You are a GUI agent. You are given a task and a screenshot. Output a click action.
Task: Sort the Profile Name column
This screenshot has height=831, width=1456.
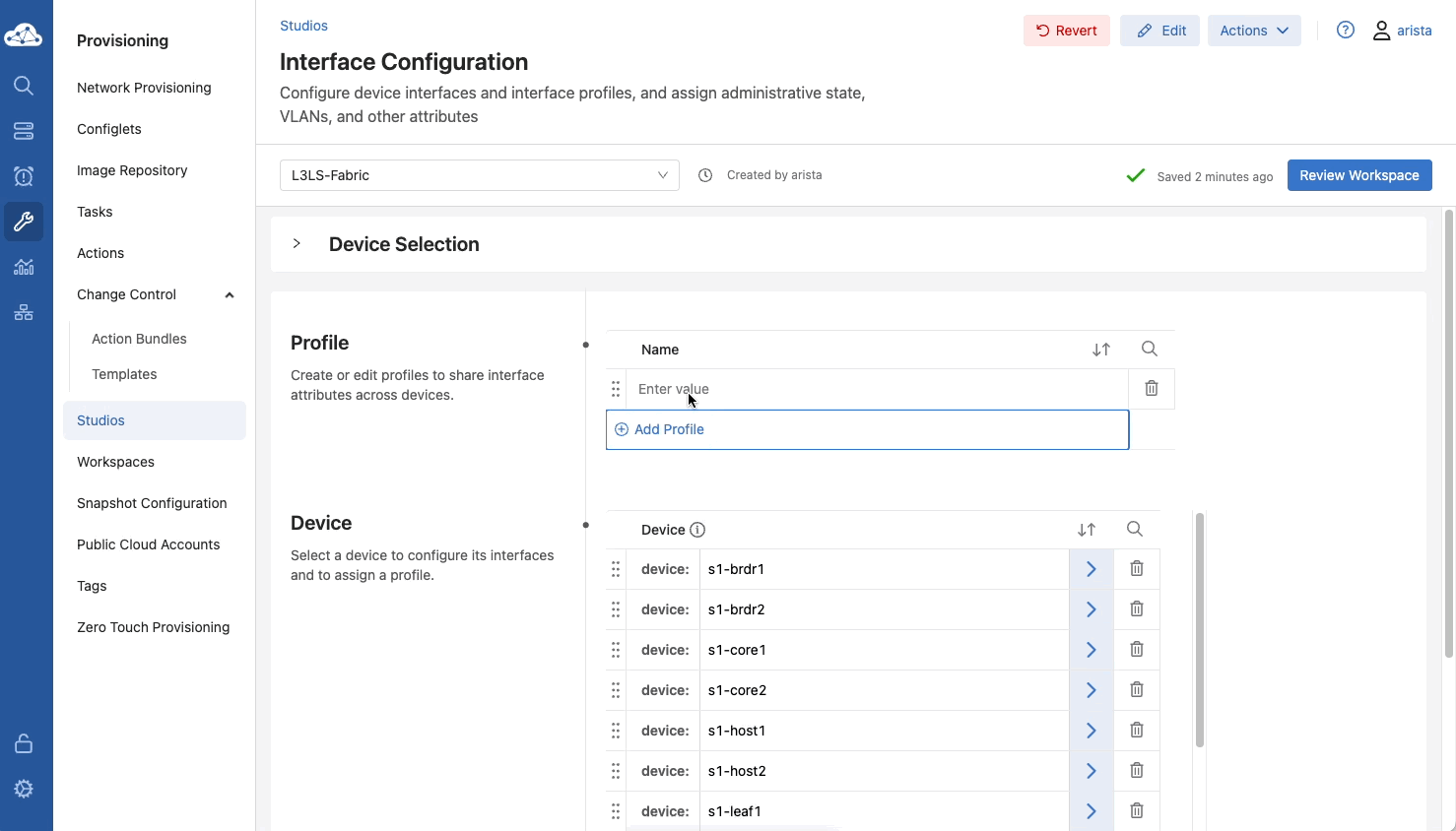point(1100,350)
